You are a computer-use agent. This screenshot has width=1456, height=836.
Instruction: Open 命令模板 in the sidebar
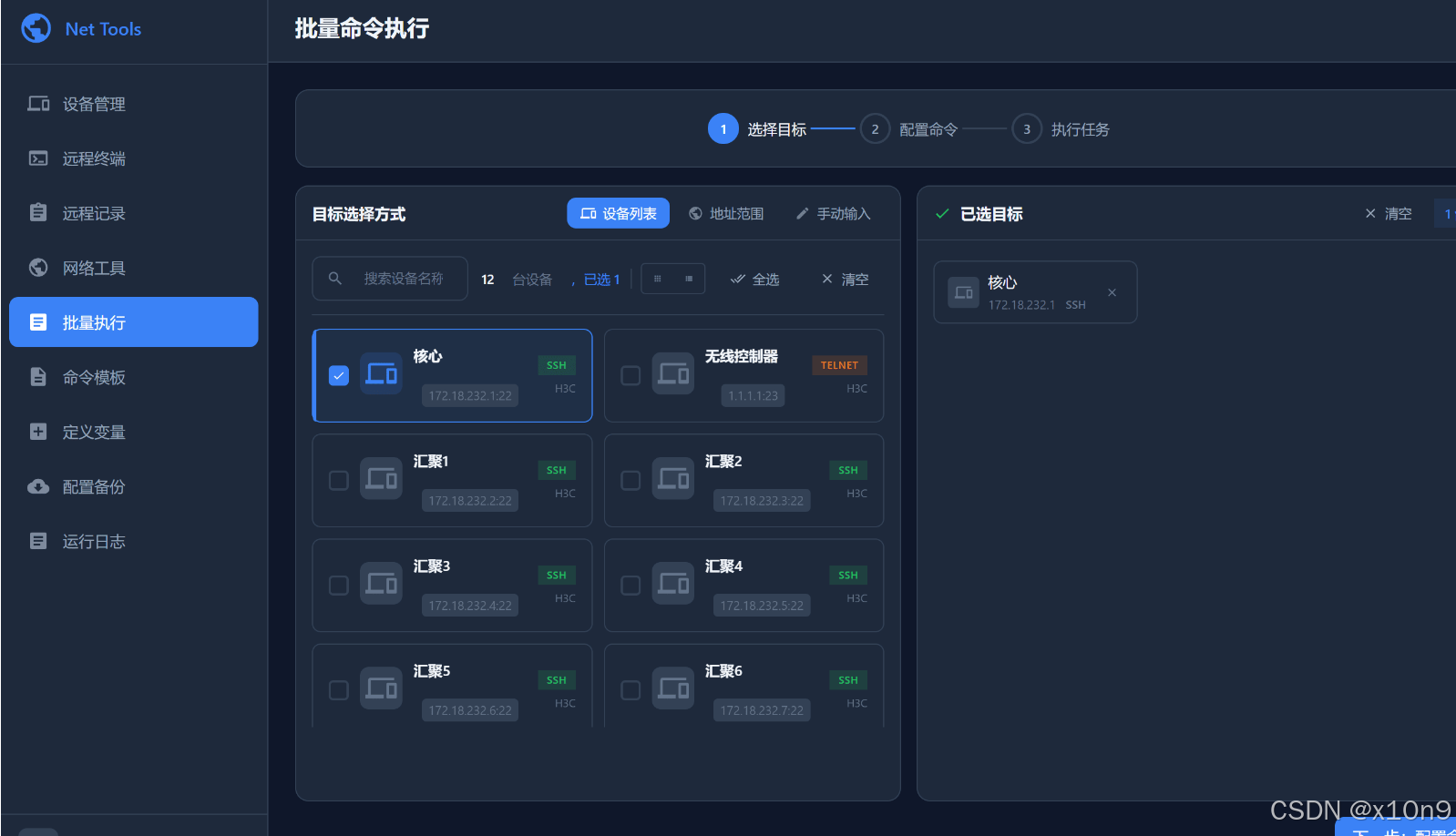(x=134, y=377)
